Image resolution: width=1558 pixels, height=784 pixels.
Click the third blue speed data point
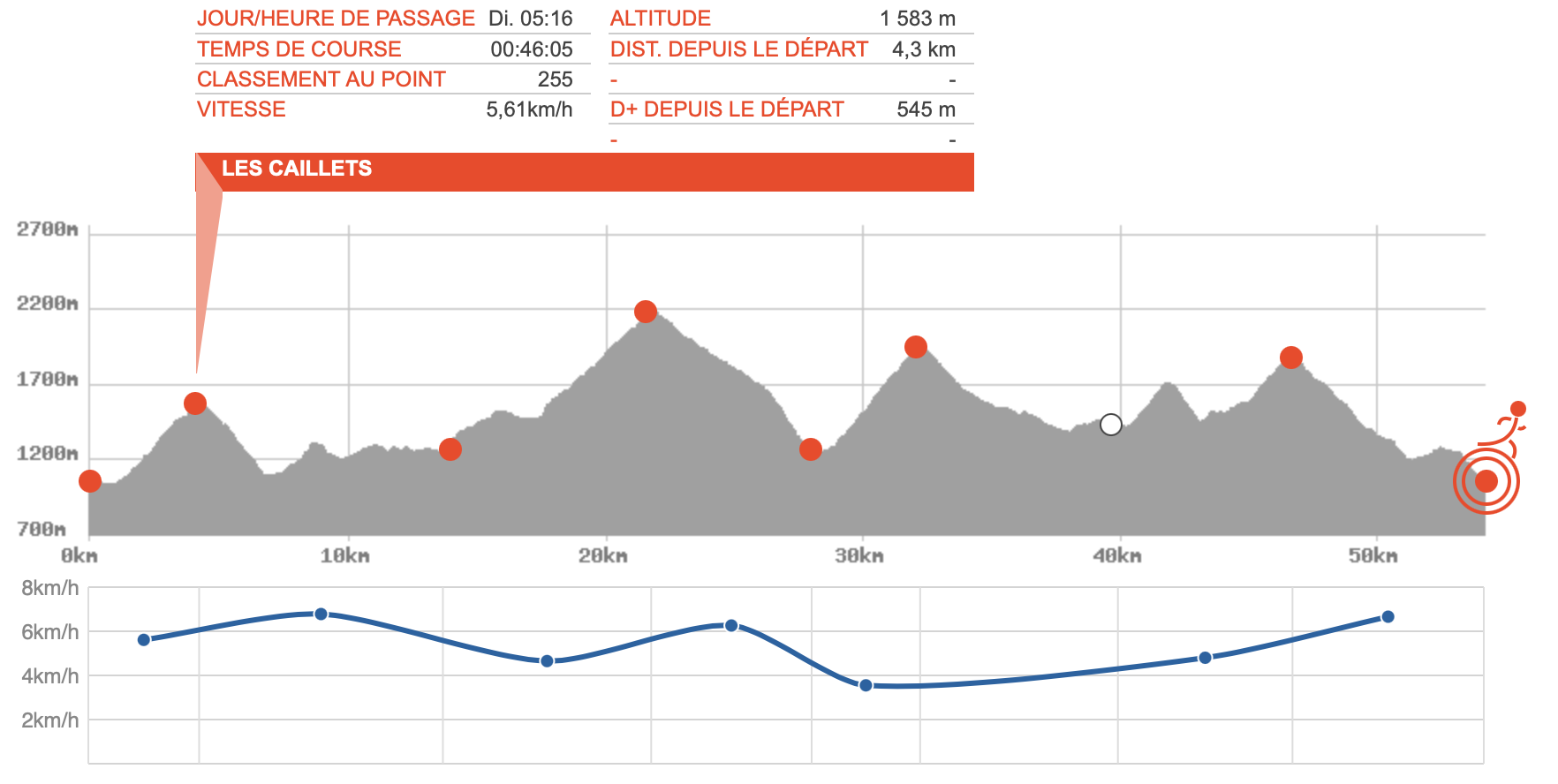point(547,661)
